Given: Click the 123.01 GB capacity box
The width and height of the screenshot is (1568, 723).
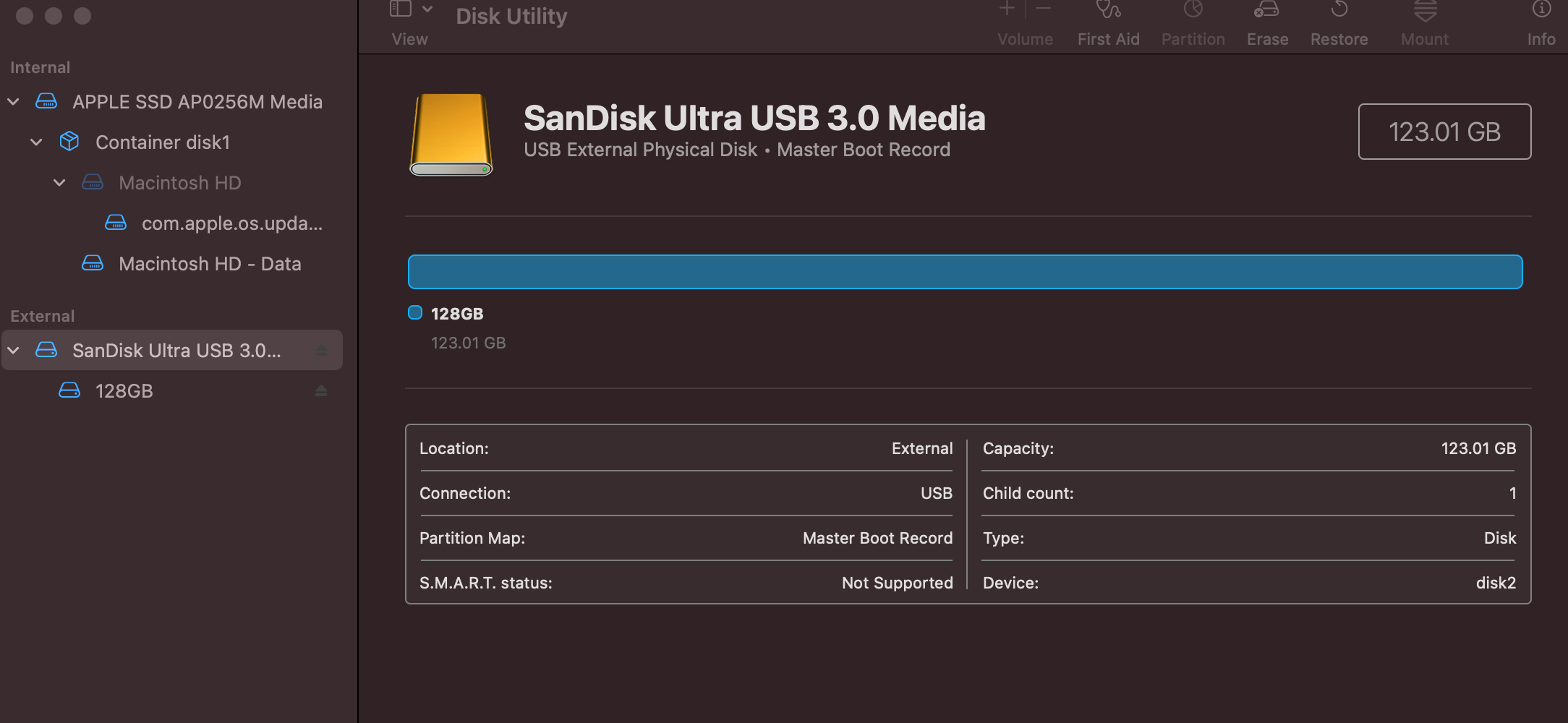Looking at the screenshot, I should point(1444,132).
